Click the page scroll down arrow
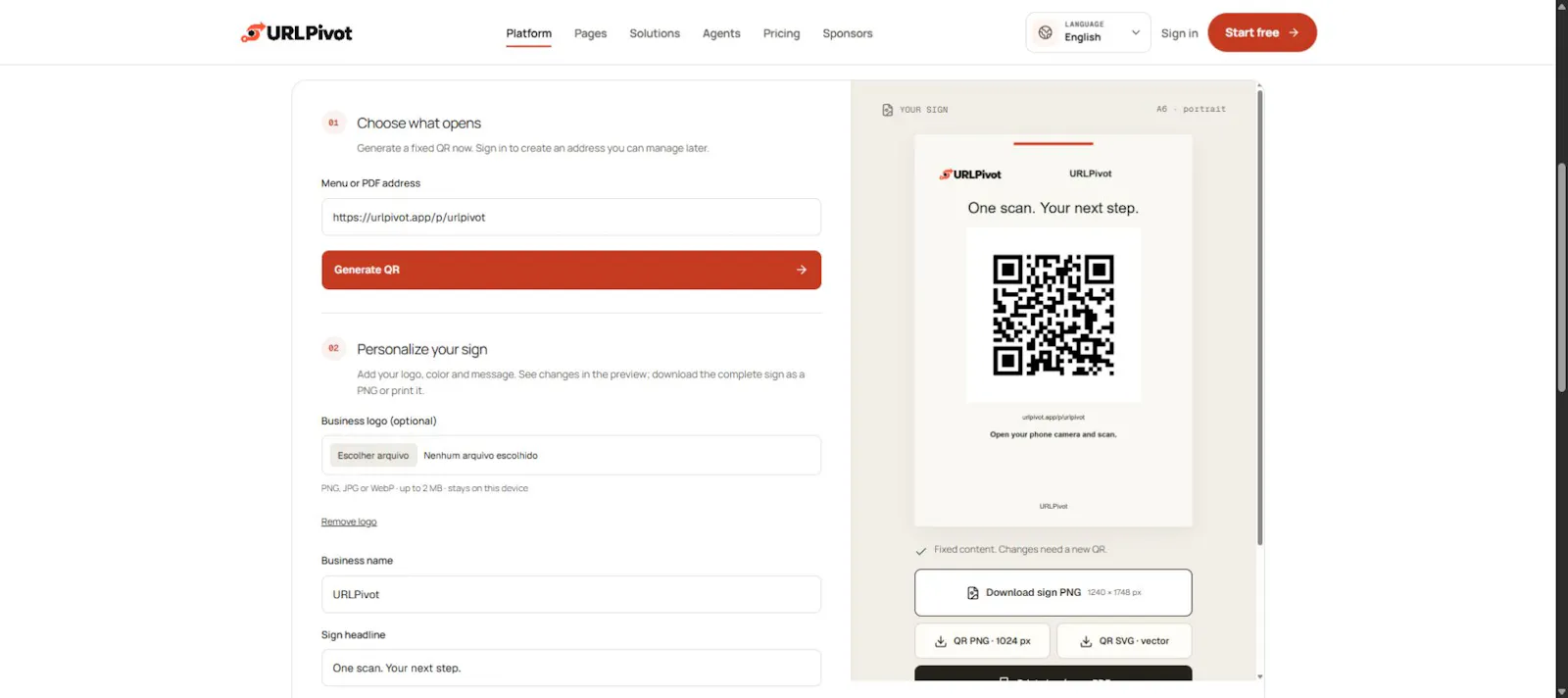The image size is (1568, 698). [x=1562, y=691]
